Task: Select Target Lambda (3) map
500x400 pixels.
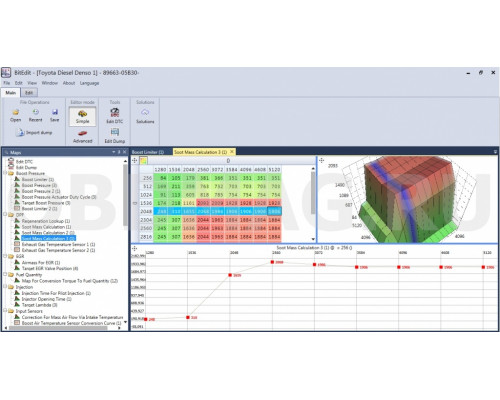Action: (40, 305)
